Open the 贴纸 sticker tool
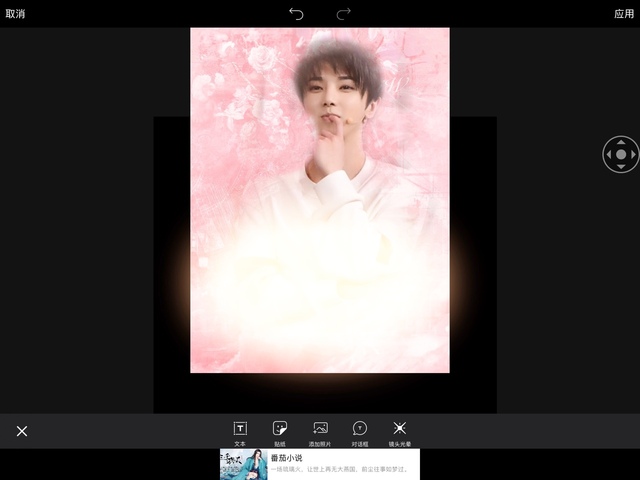This screenshot has width=640, height=480. pos(280,429)
